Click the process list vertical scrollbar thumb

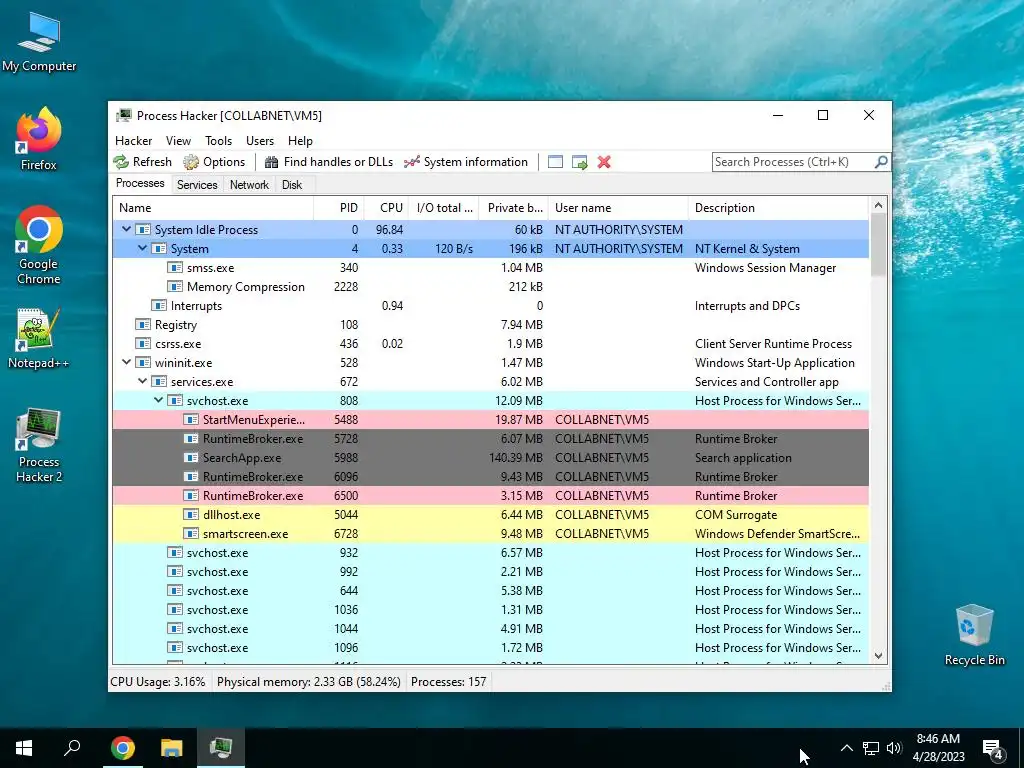(x=878, y=244)
